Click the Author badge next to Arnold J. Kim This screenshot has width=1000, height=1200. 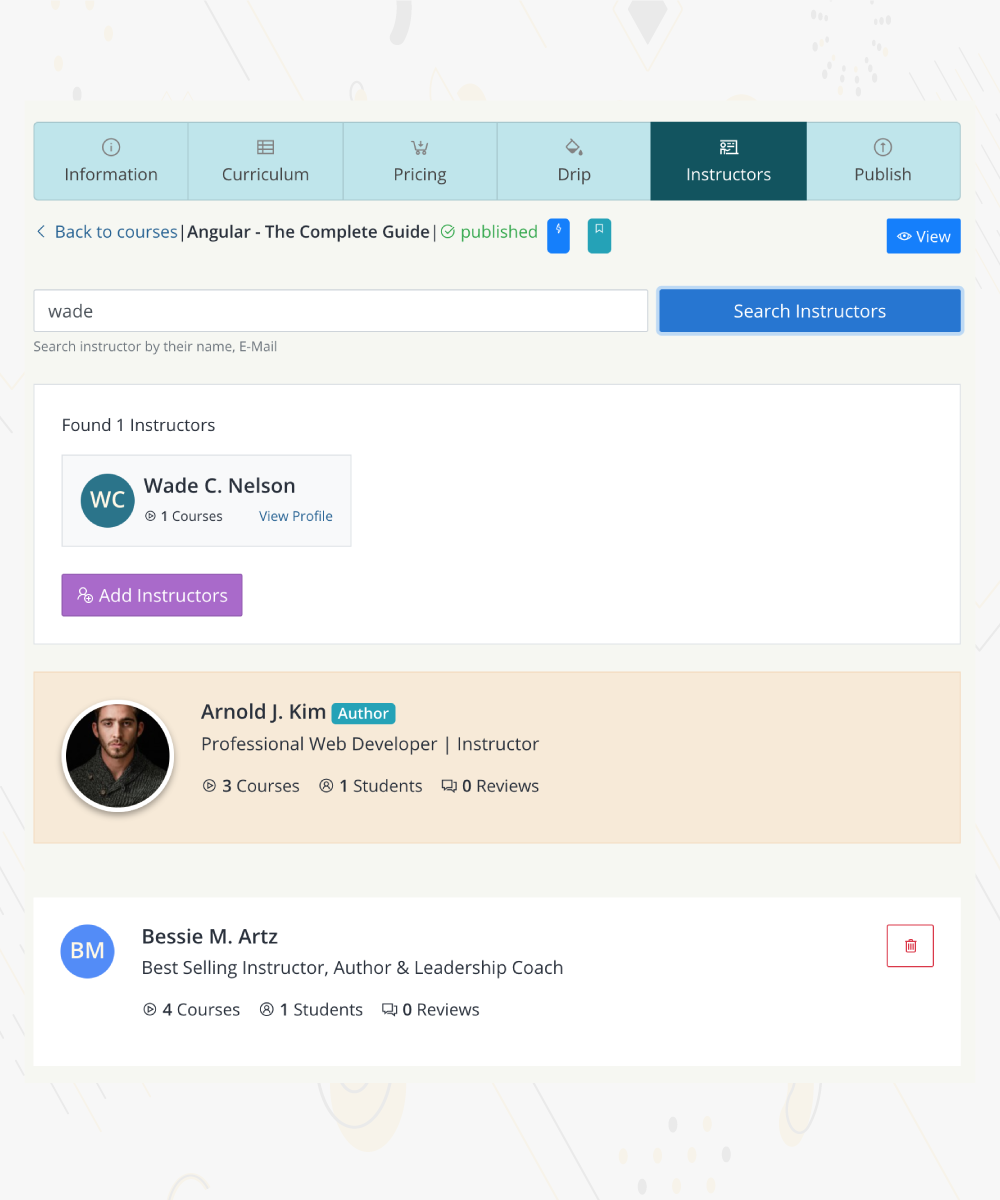[363, 713]
